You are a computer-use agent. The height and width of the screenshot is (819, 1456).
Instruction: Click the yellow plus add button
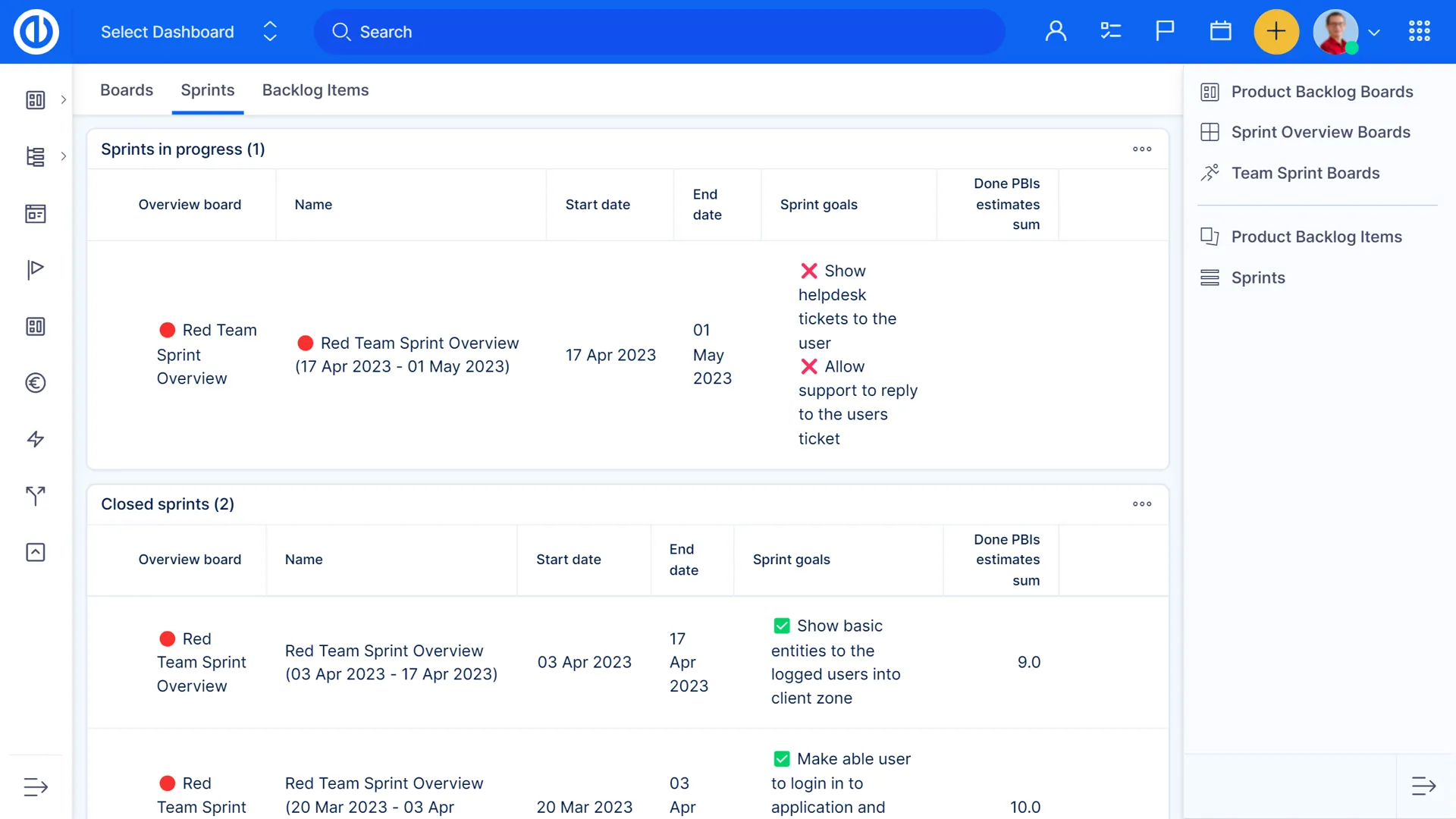[1276, 32]
